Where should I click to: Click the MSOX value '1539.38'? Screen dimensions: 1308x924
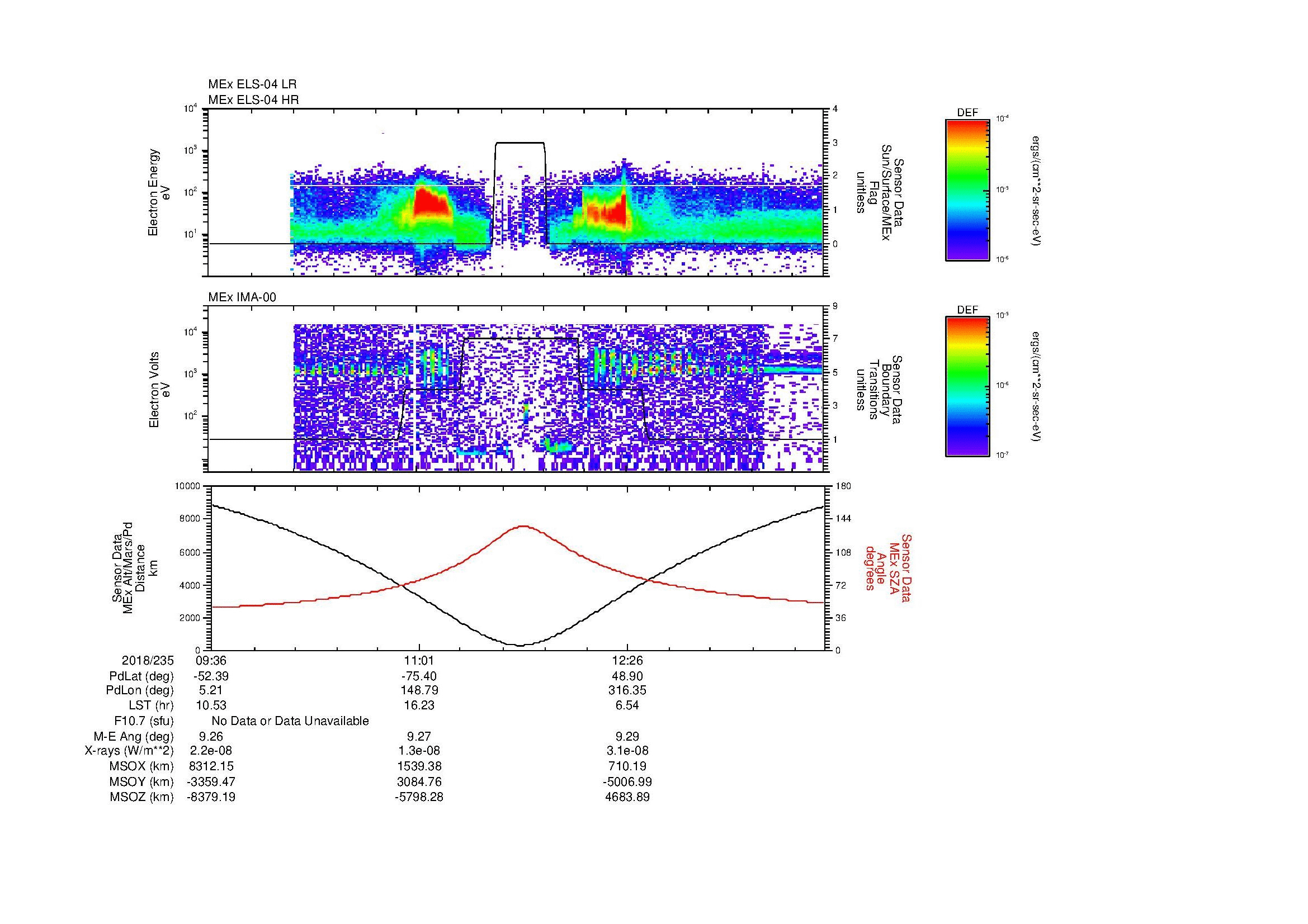point(419,767)
